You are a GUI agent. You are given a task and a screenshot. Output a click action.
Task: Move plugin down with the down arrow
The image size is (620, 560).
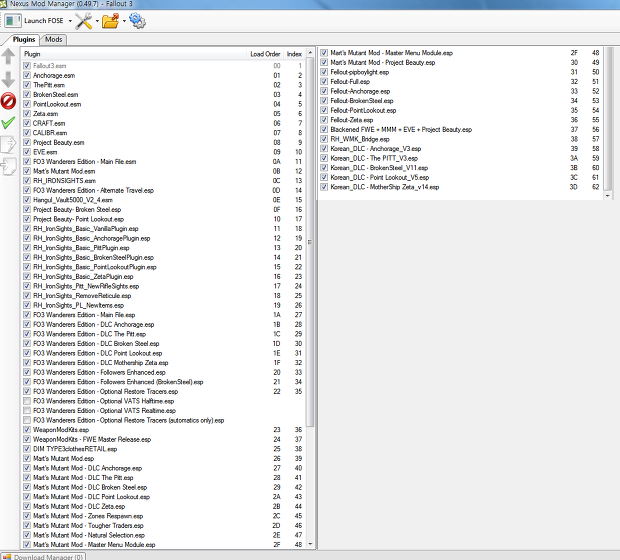8,79
